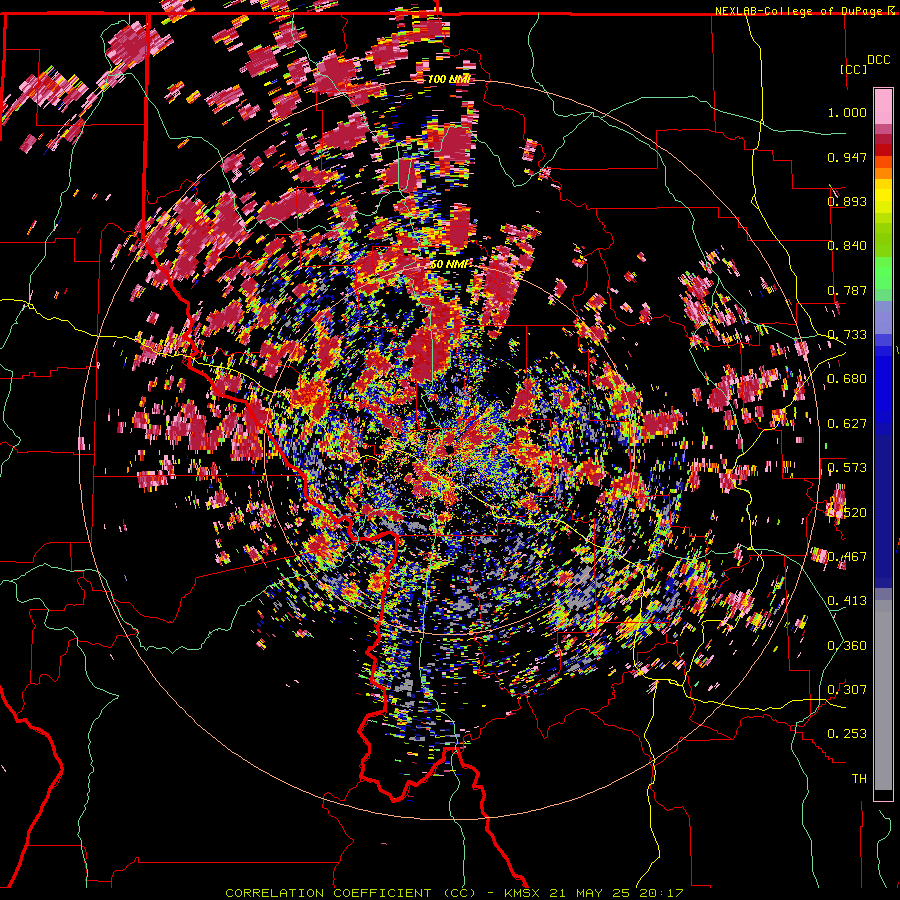This screenshot has height=900, width=900.
Task: Select the 0.360 legend value
Action: pyautogui.click(x=847, y=646)
